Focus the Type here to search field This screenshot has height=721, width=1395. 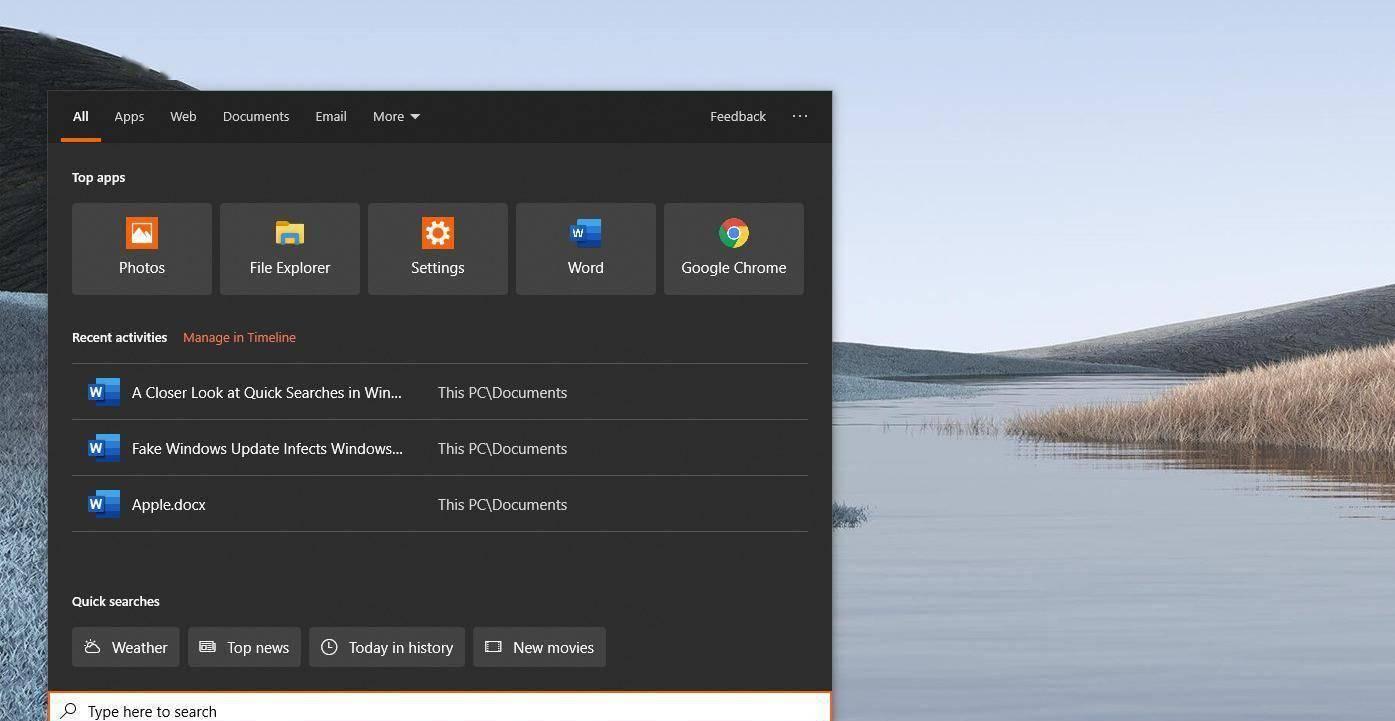pyautogui.click(x=440, y=708)
